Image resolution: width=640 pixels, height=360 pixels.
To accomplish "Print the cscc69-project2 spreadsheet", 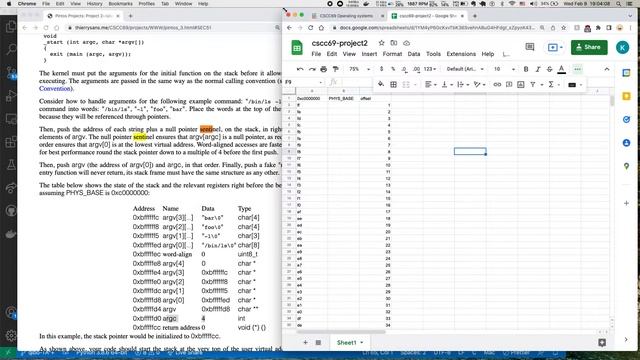I will pos(324,69).
